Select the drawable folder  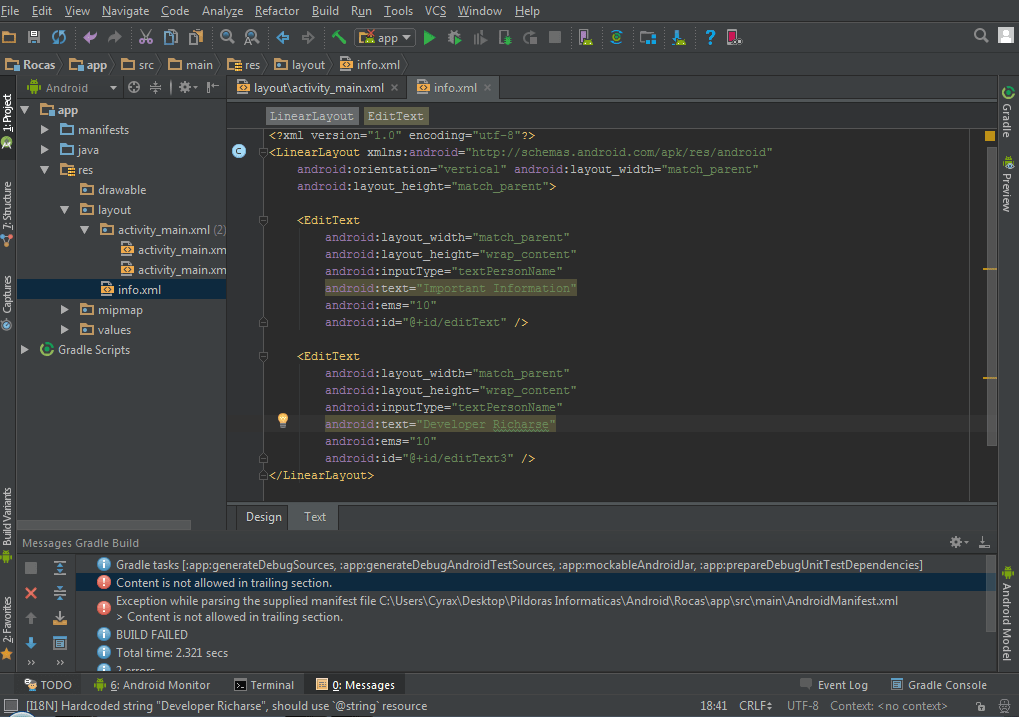(x=122, y=189)
